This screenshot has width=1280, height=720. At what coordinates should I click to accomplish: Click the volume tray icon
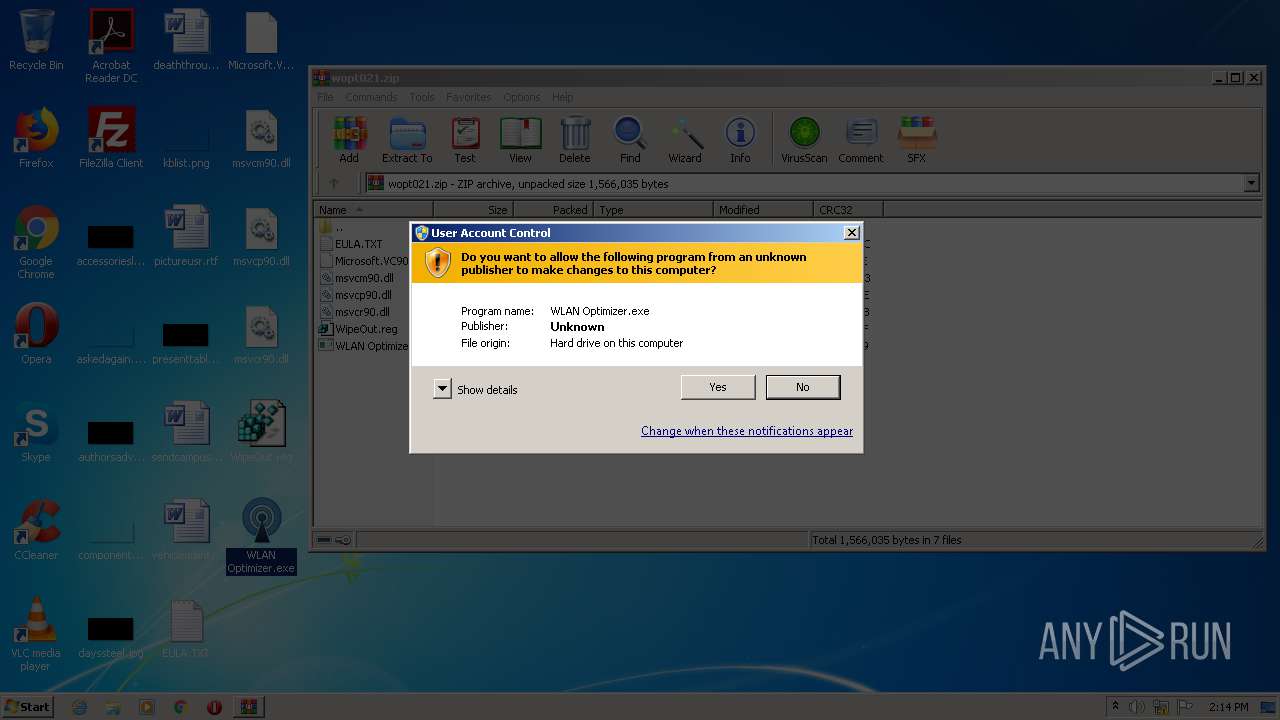(1137, 707)
